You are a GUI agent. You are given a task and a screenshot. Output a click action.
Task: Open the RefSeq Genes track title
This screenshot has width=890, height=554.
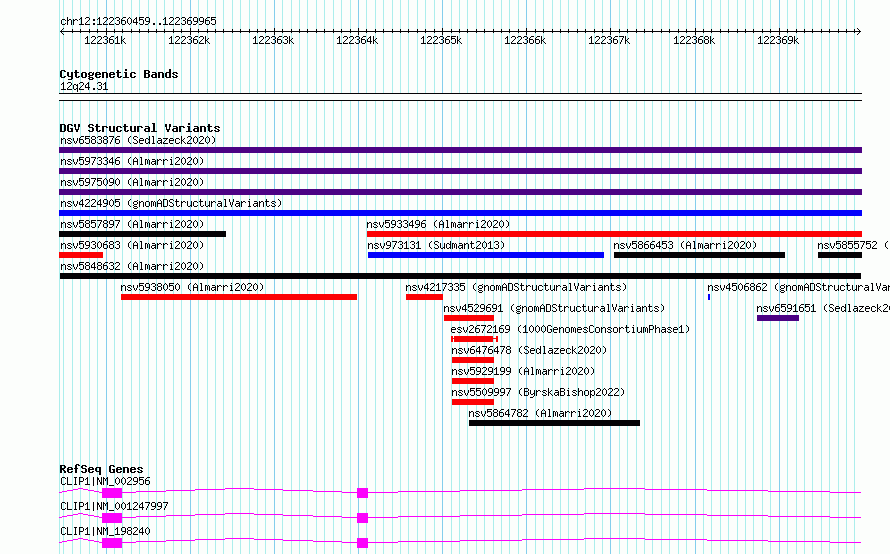tap(101, 469)
